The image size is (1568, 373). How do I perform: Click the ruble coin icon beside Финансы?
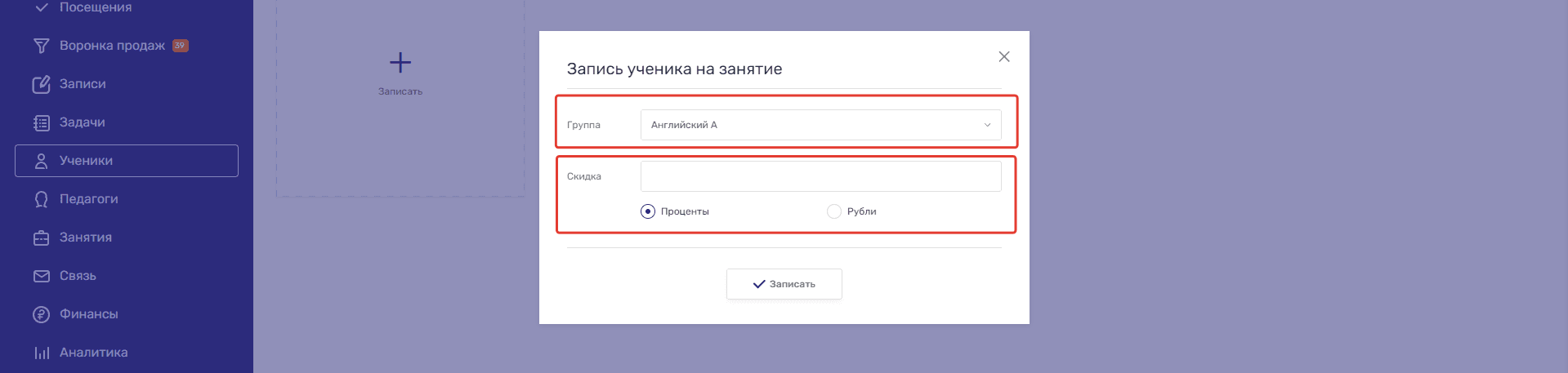point(41,314)
